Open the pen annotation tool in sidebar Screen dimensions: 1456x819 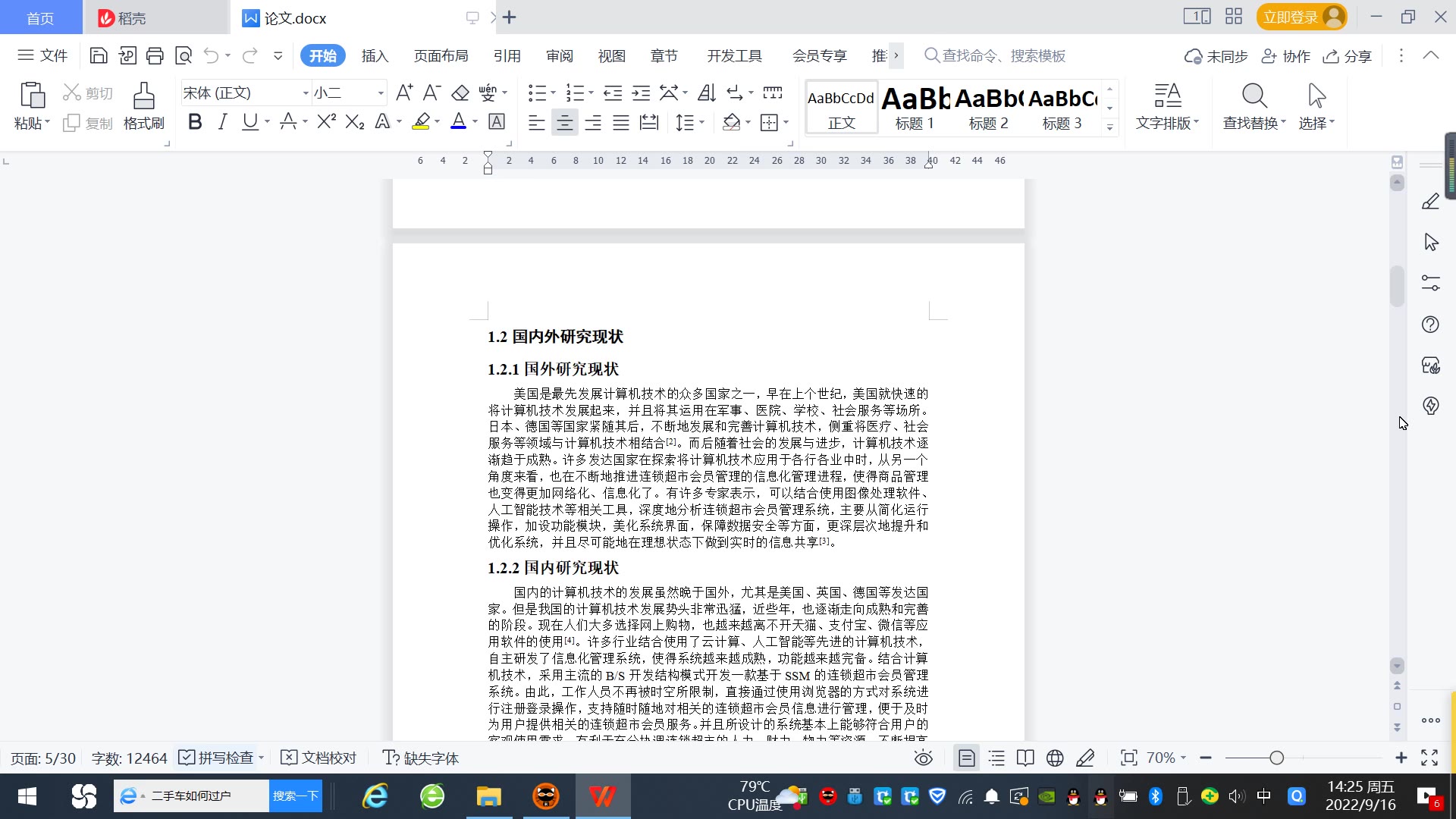[1430, 202]
